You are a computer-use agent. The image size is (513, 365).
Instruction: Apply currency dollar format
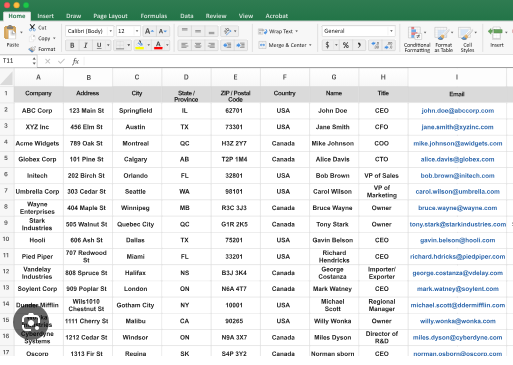click(327, 45)
